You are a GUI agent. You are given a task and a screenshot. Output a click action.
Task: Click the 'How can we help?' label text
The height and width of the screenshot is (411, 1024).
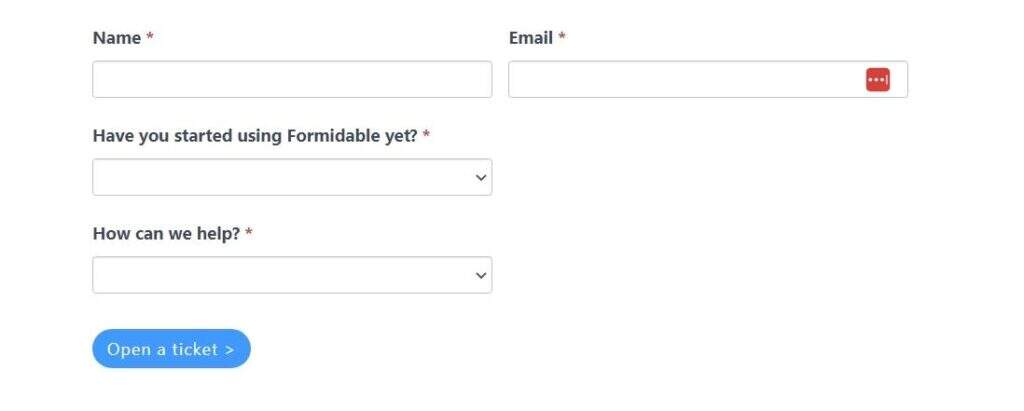166,234
